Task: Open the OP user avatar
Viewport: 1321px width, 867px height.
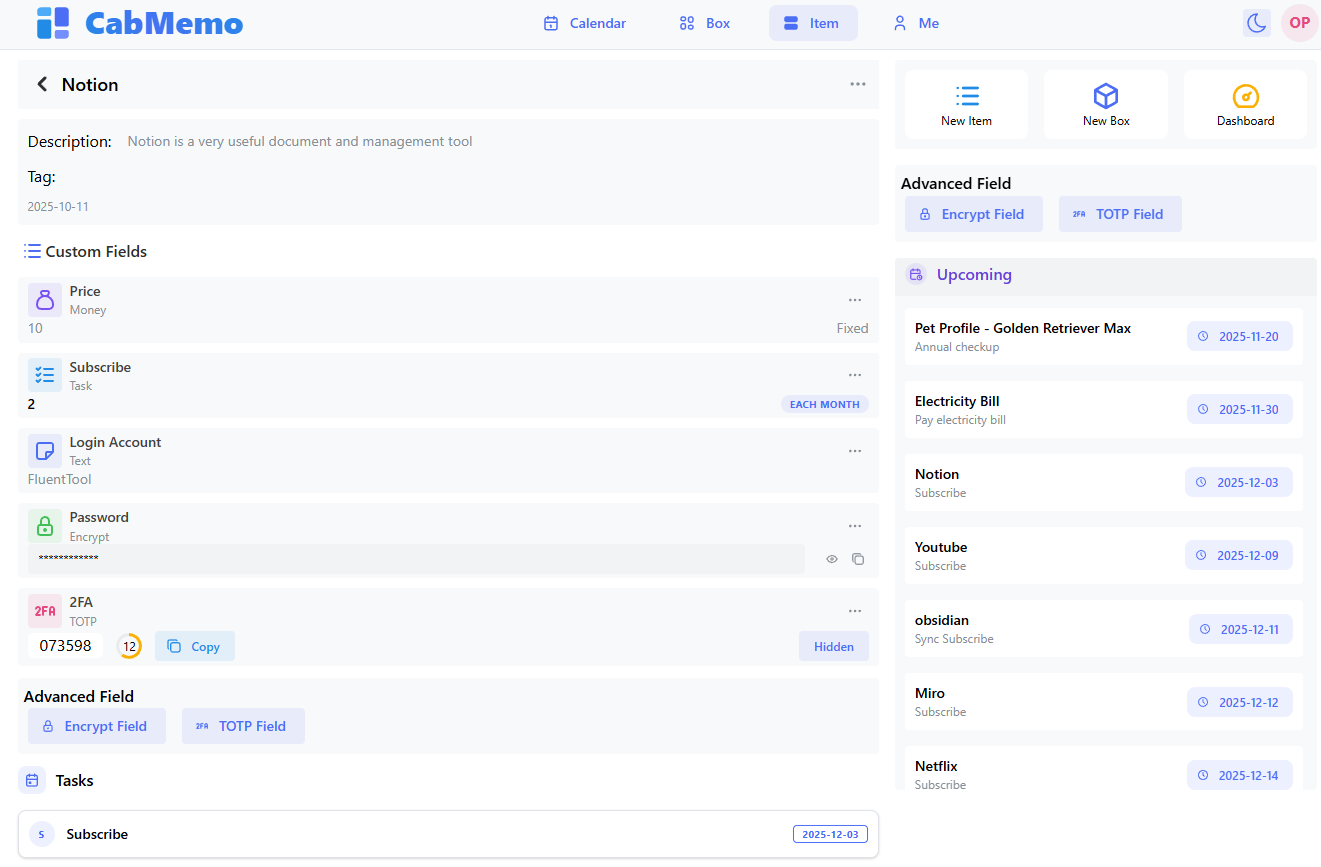Action: coord(1299,23)
